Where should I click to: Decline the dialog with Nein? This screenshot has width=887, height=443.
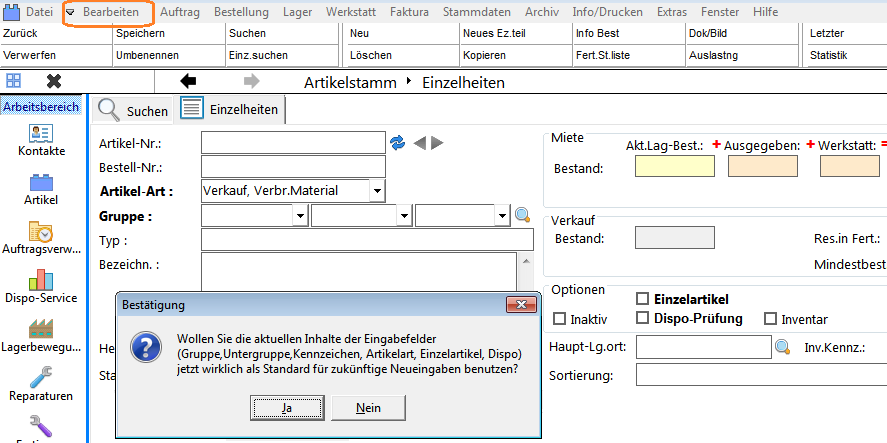click(368, 408)
